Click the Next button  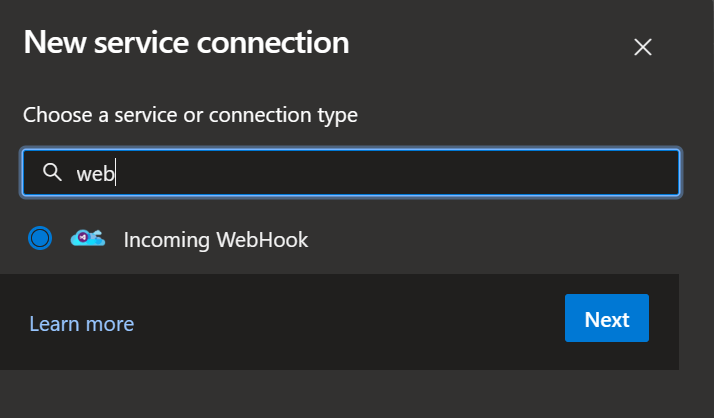pyautogui.click(x=606, y=319)
